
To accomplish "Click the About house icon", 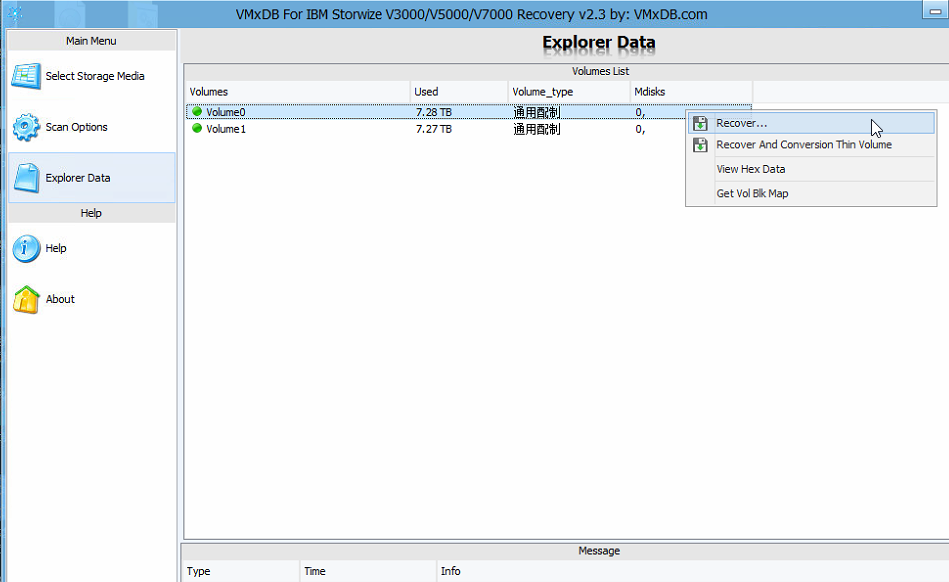I will 26,299.
